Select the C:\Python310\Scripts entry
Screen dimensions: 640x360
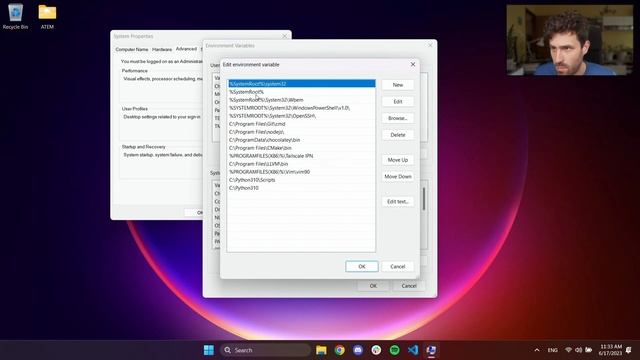[x=302, y=180]
